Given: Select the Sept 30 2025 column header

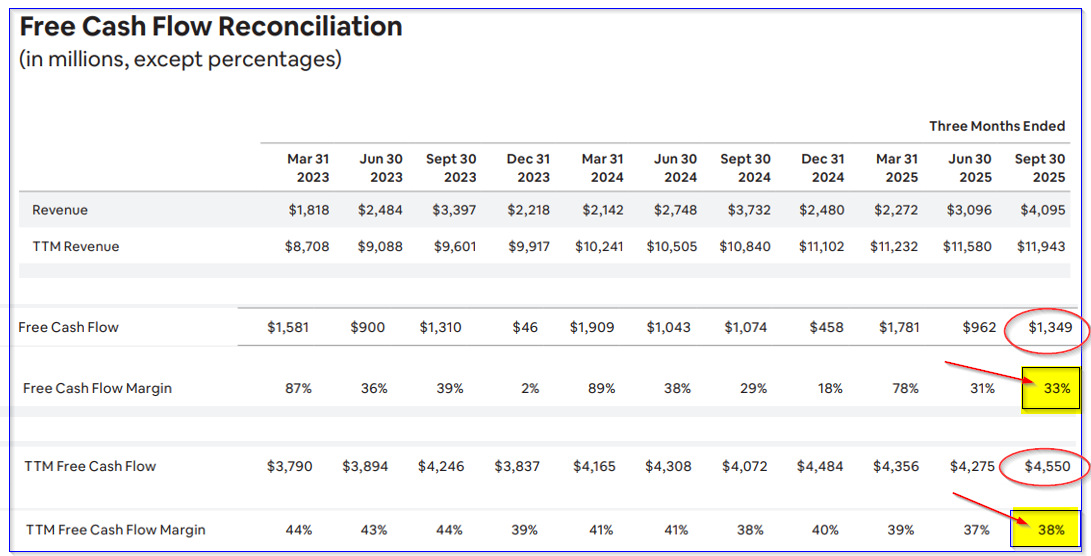Looking at the screenshot, I should point(1040,168).
